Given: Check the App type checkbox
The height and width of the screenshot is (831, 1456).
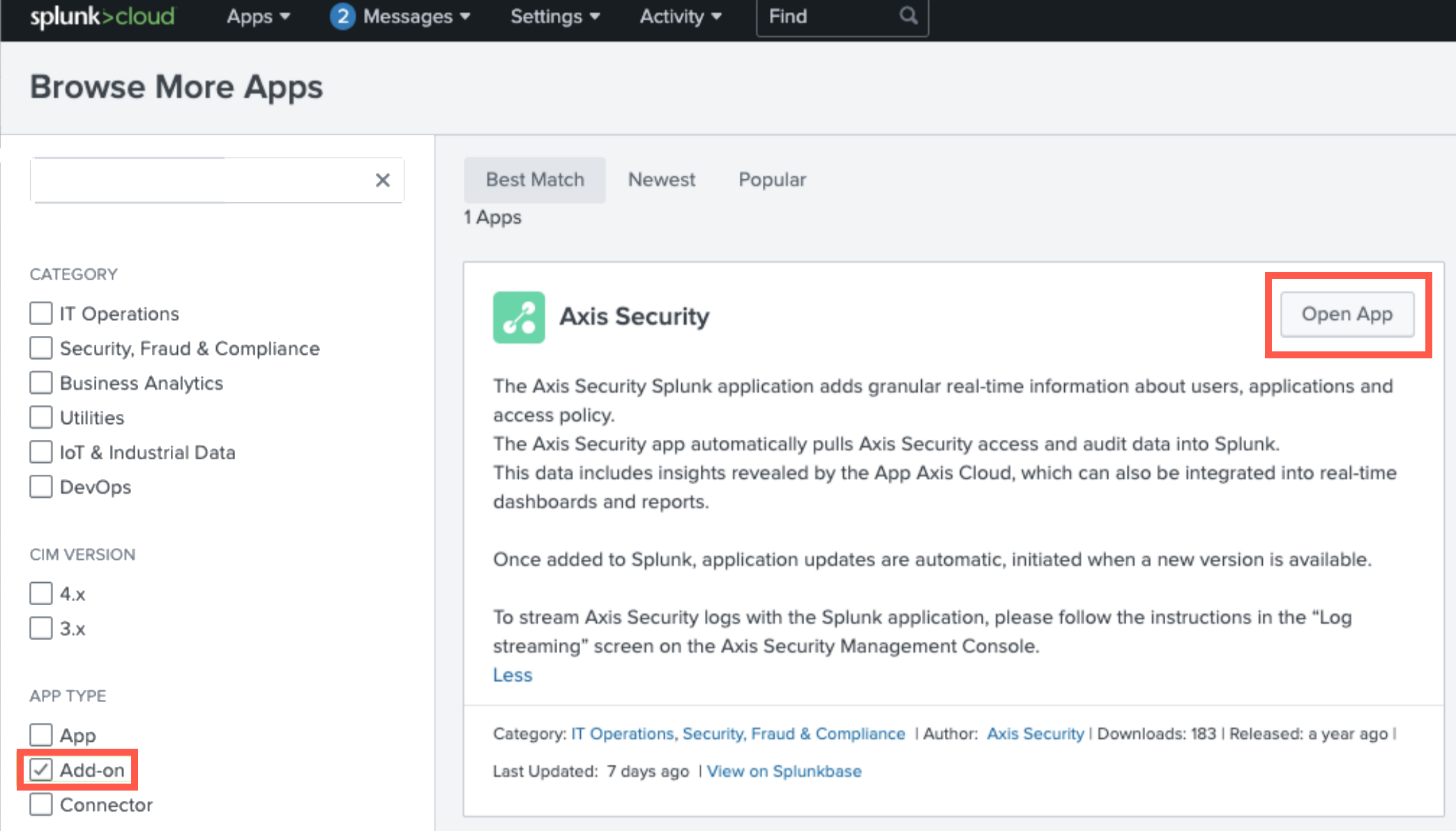Looking at the screenshot, I should [x=41, y=735].
